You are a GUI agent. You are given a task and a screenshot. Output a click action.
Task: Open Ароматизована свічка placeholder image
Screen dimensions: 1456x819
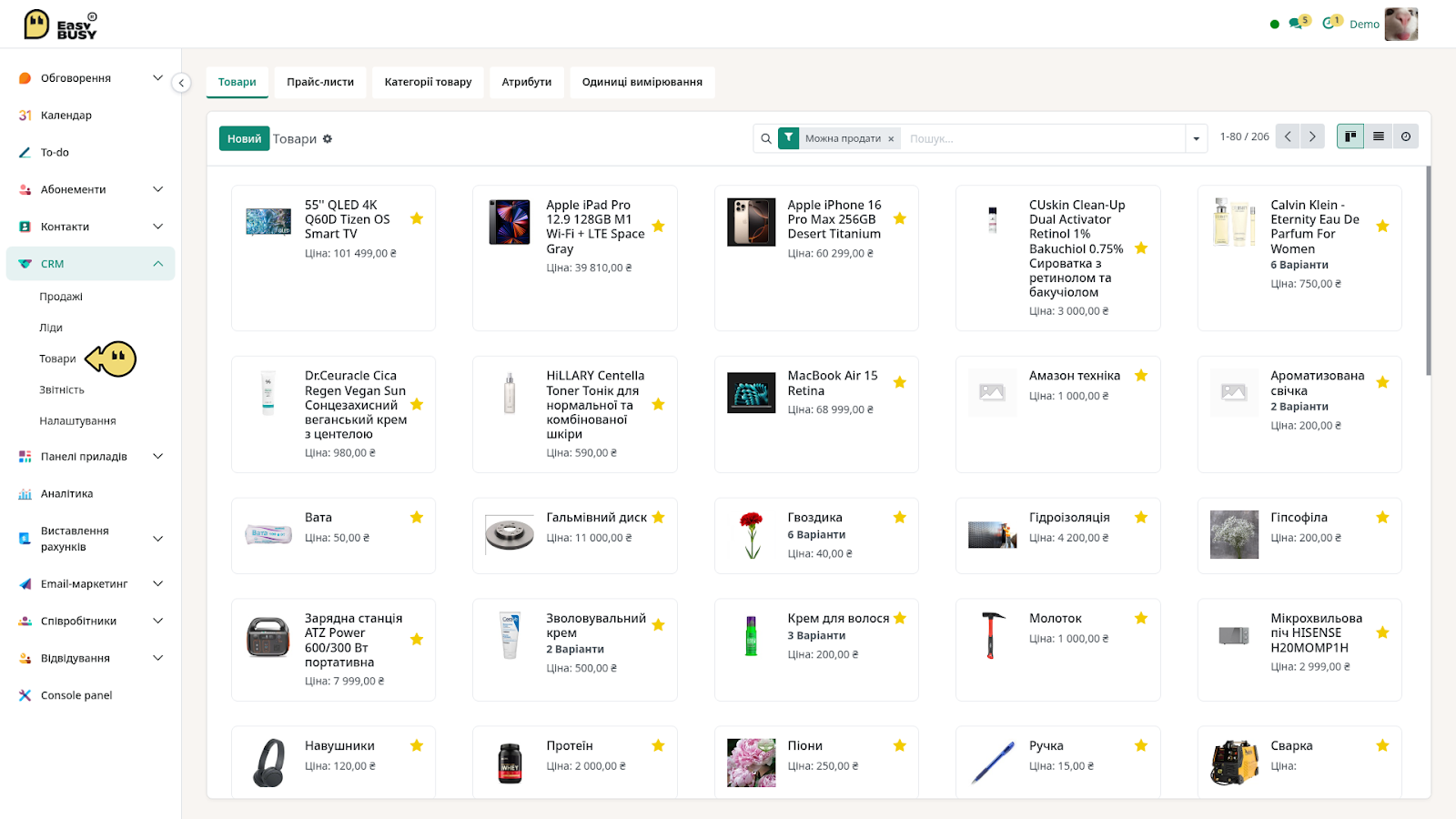click(1234, 392)
